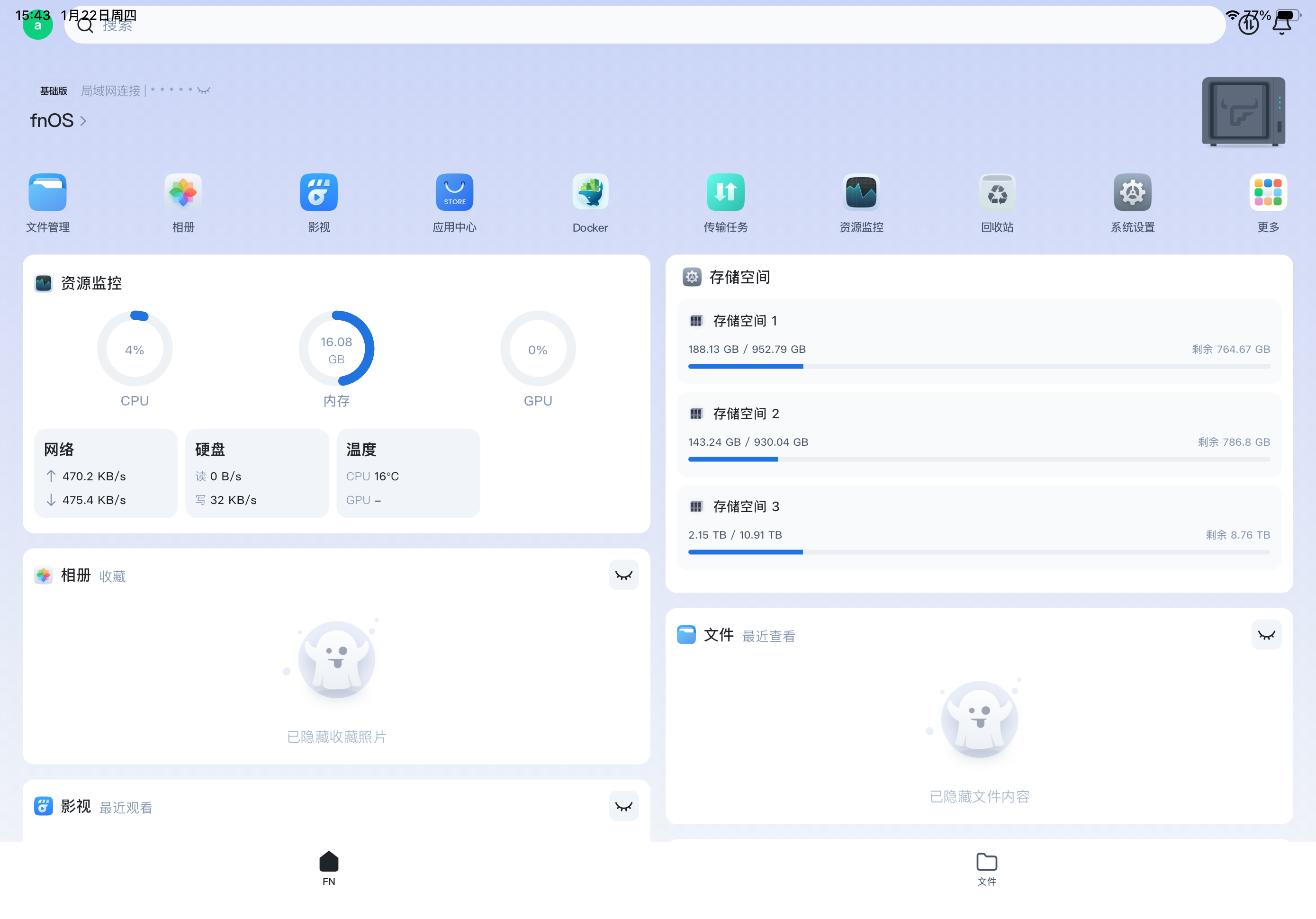Viewport: 1316px width, 919px height.
Task: Toggle visibility of 文件 最近查看 card
Action: click(x=1266, y=635)
